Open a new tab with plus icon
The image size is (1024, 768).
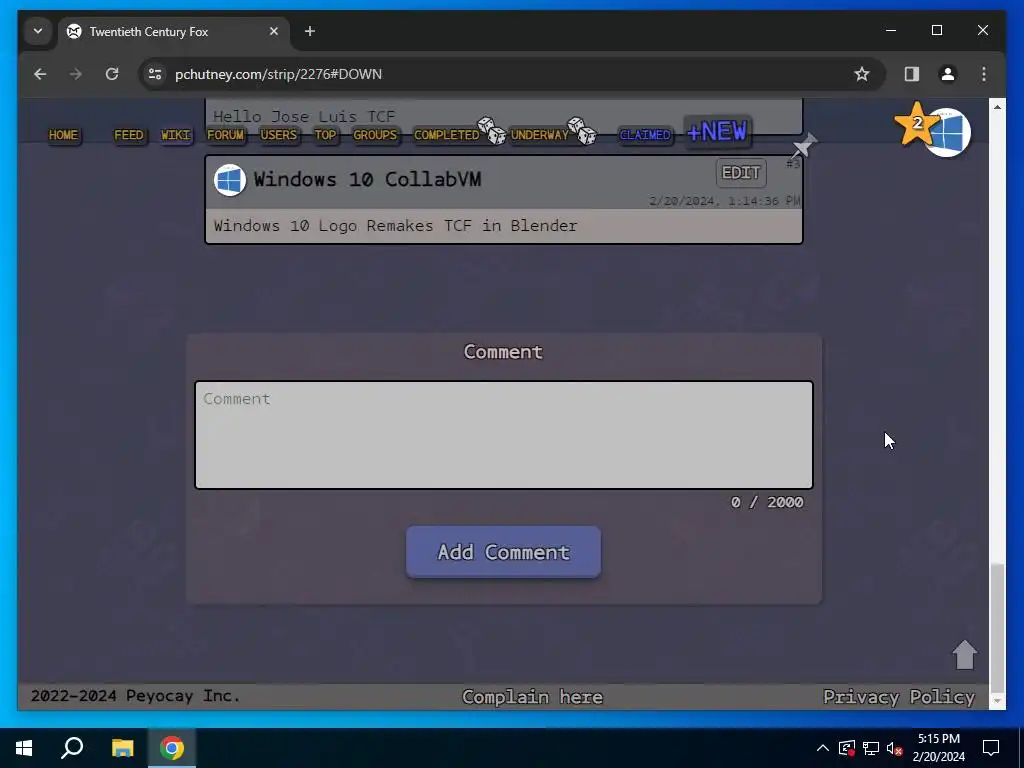pyautogui.click(x=310, y=31)
